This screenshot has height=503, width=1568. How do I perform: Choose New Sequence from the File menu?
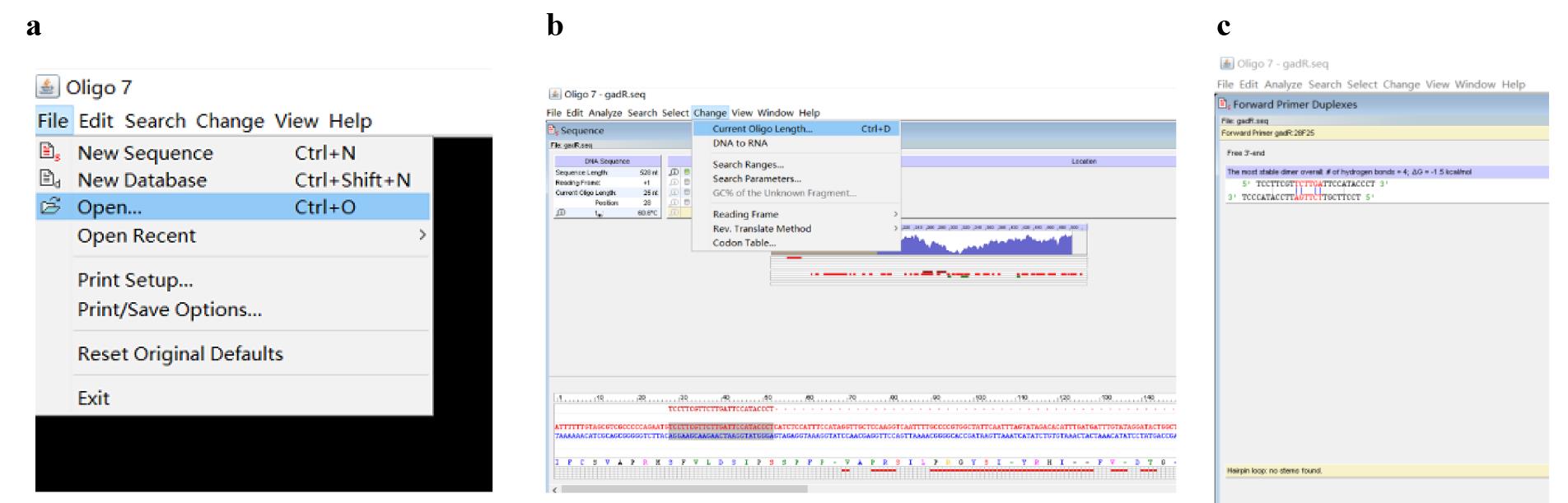pos(234,152)
